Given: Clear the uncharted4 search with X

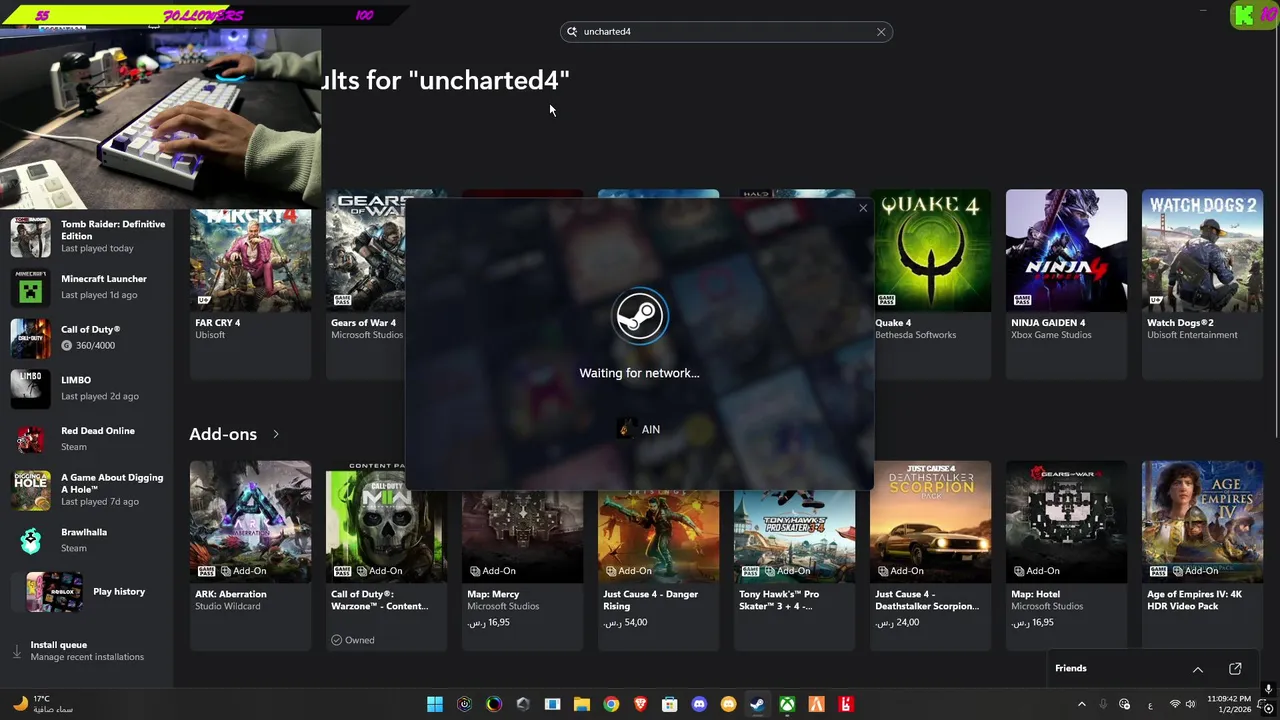Looking at the screenshot, I should tap(881, 32).
